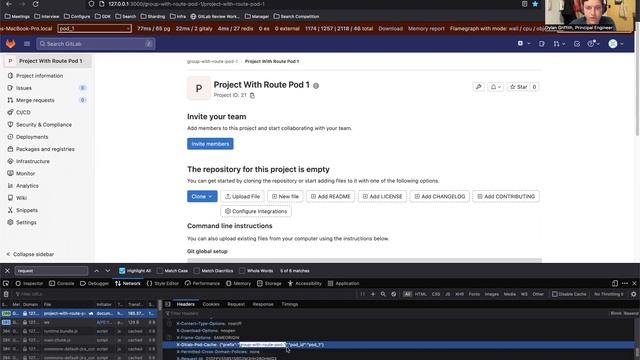Open the merge requests dropdown in header

point(559,44)
